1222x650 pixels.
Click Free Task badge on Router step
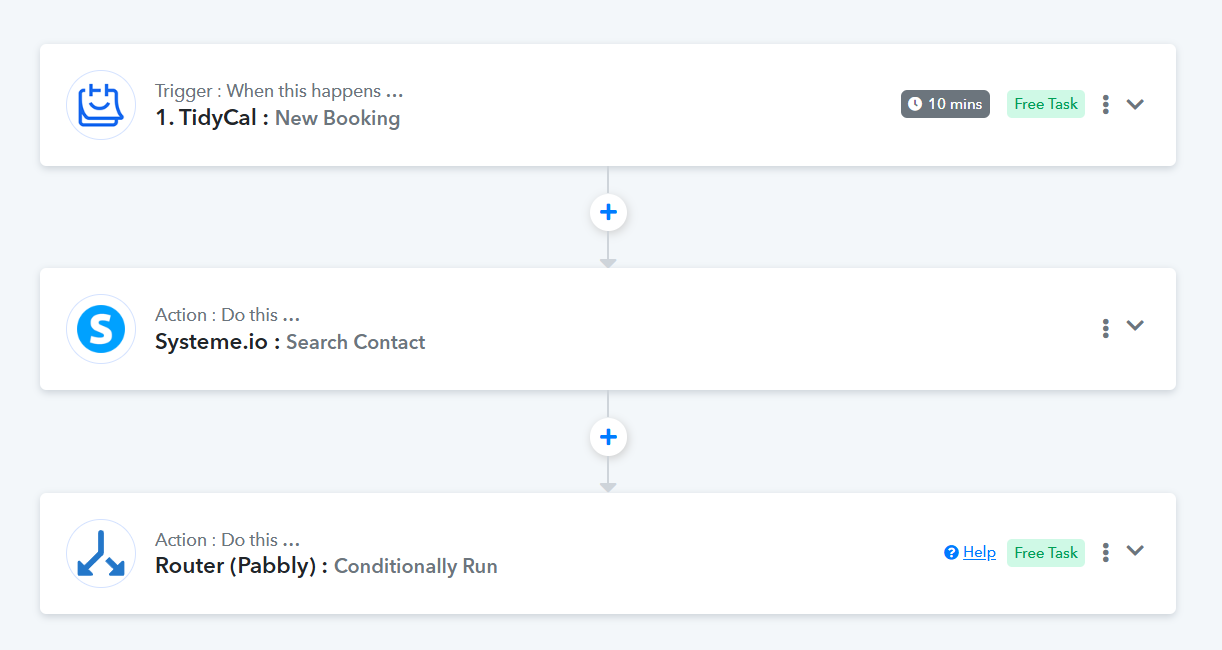point(1045,552)
